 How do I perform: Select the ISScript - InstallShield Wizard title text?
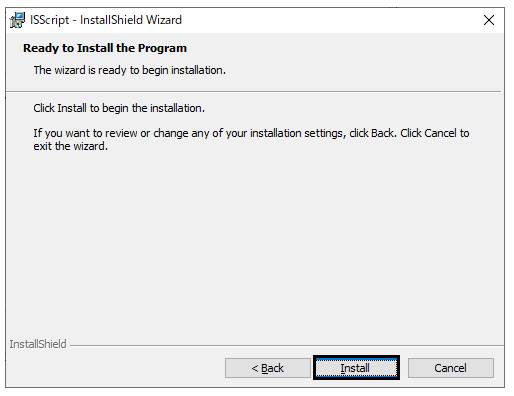(x=106, y=20)
